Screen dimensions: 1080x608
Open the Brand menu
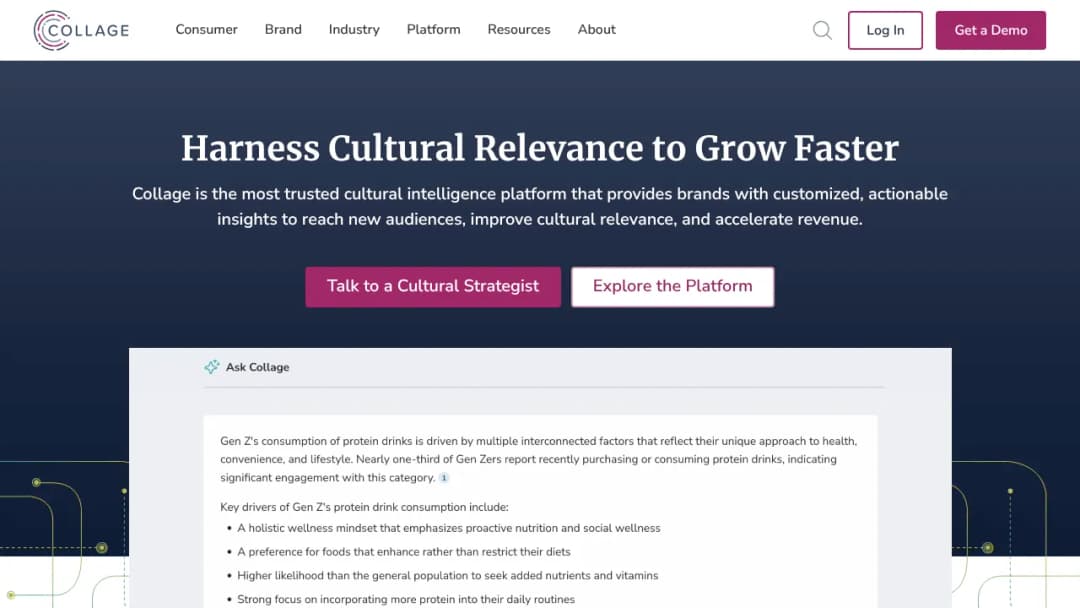click(283, 30)
